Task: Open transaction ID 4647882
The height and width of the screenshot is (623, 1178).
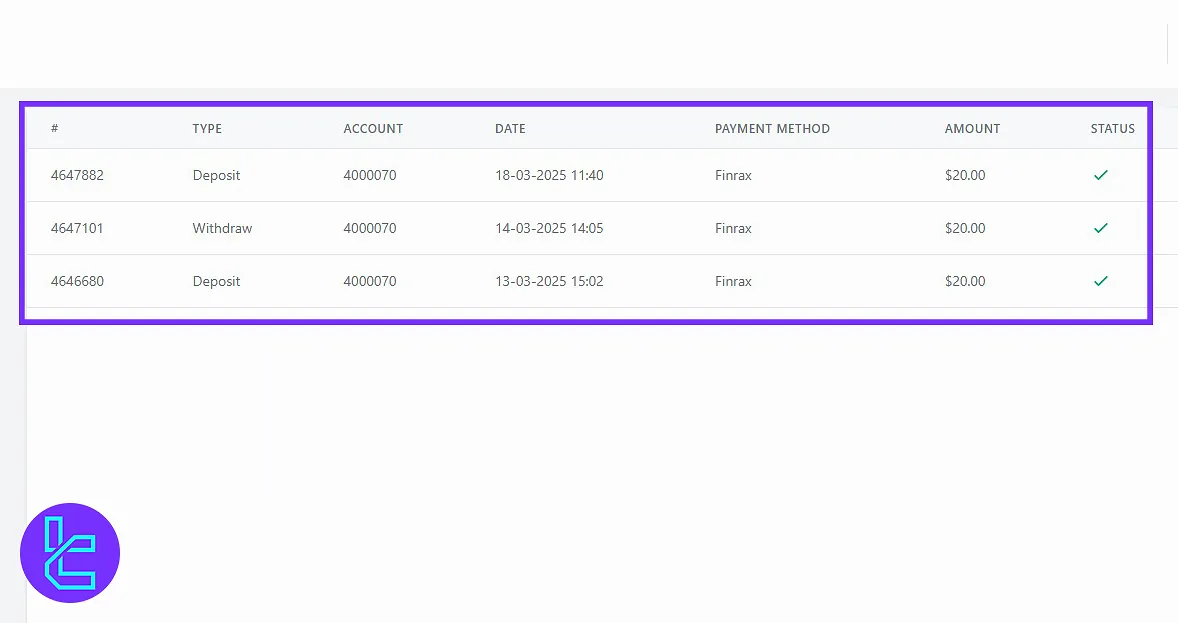Action: (77, 175)
